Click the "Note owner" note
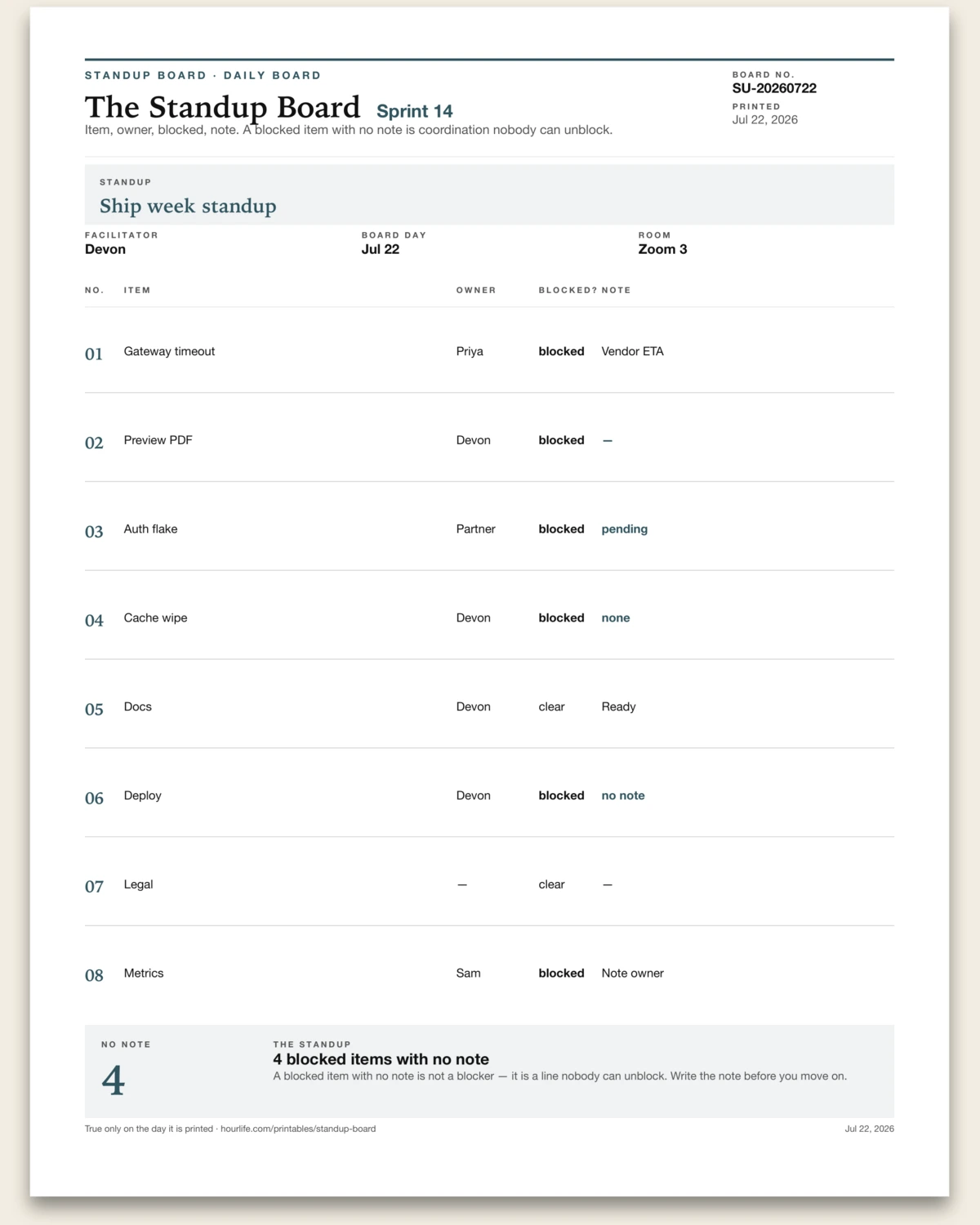 click(x=633, y=973)
